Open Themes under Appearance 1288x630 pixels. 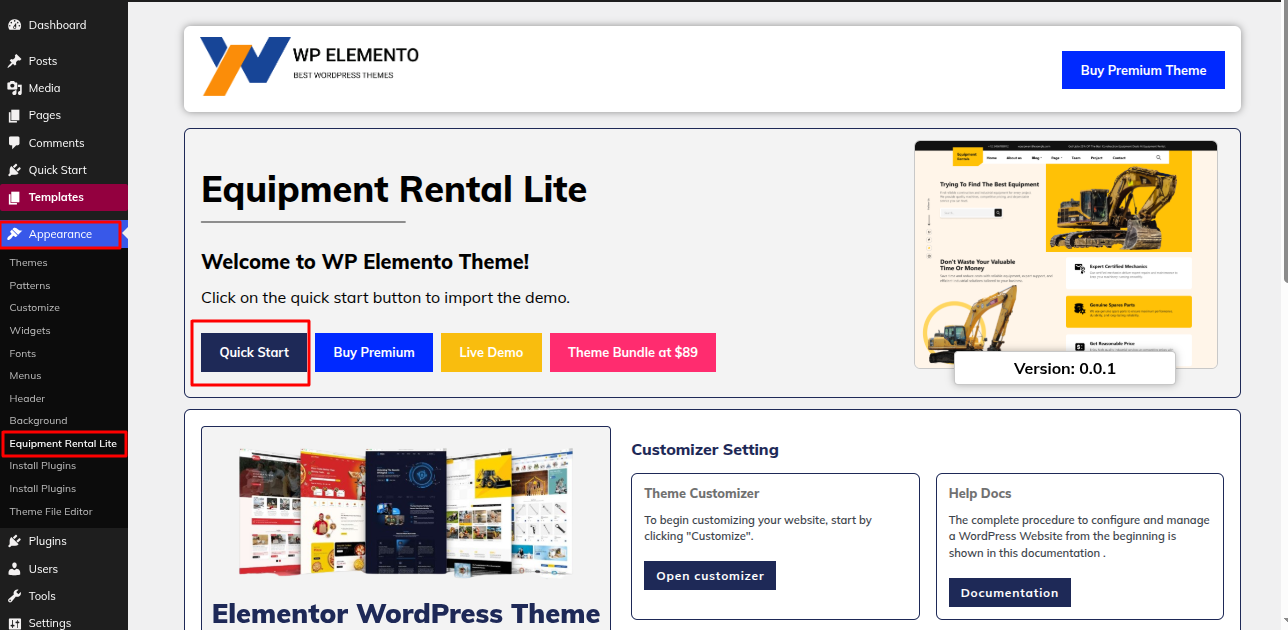(x=28, y=262)
